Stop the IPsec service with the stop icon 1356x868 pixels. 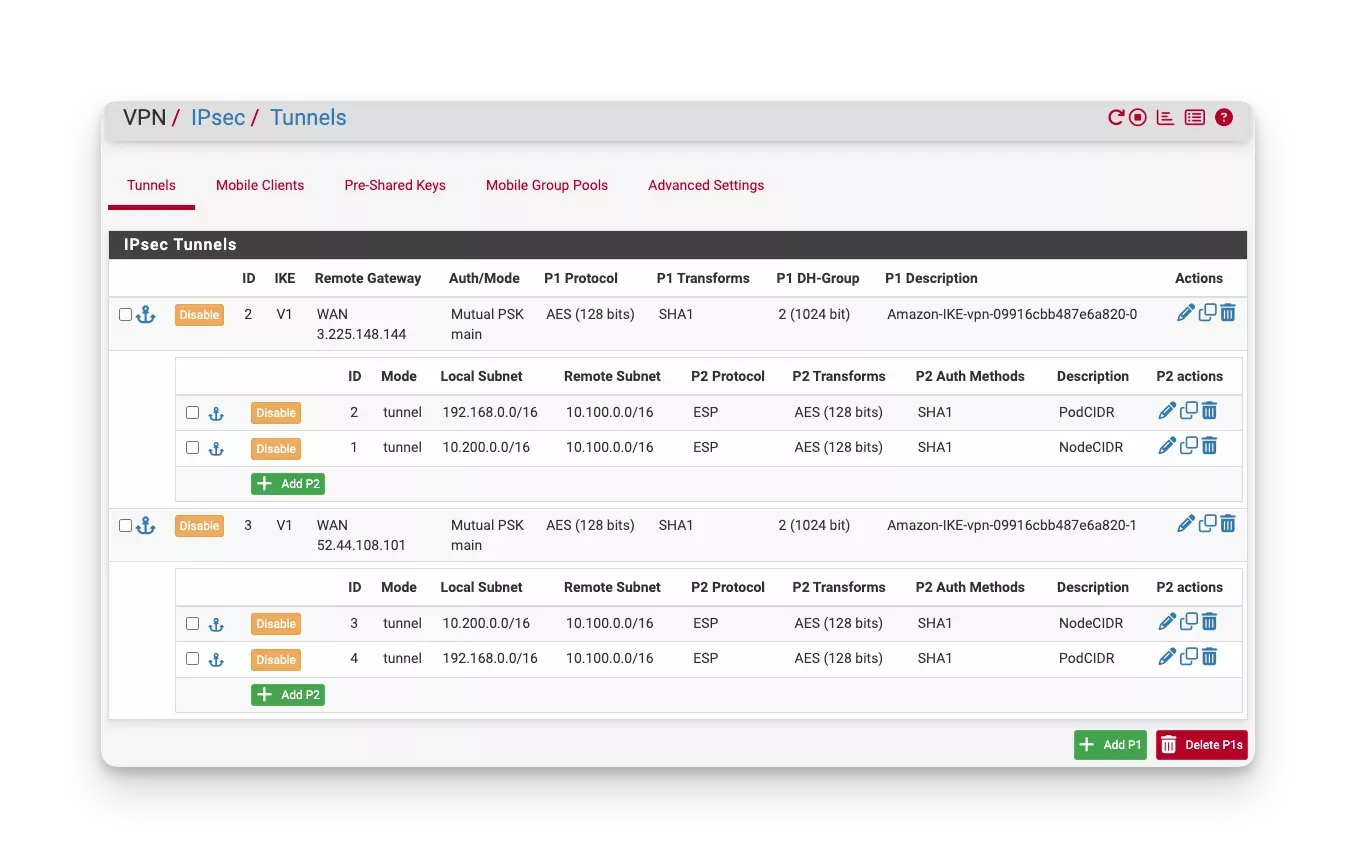[1137, 117]
